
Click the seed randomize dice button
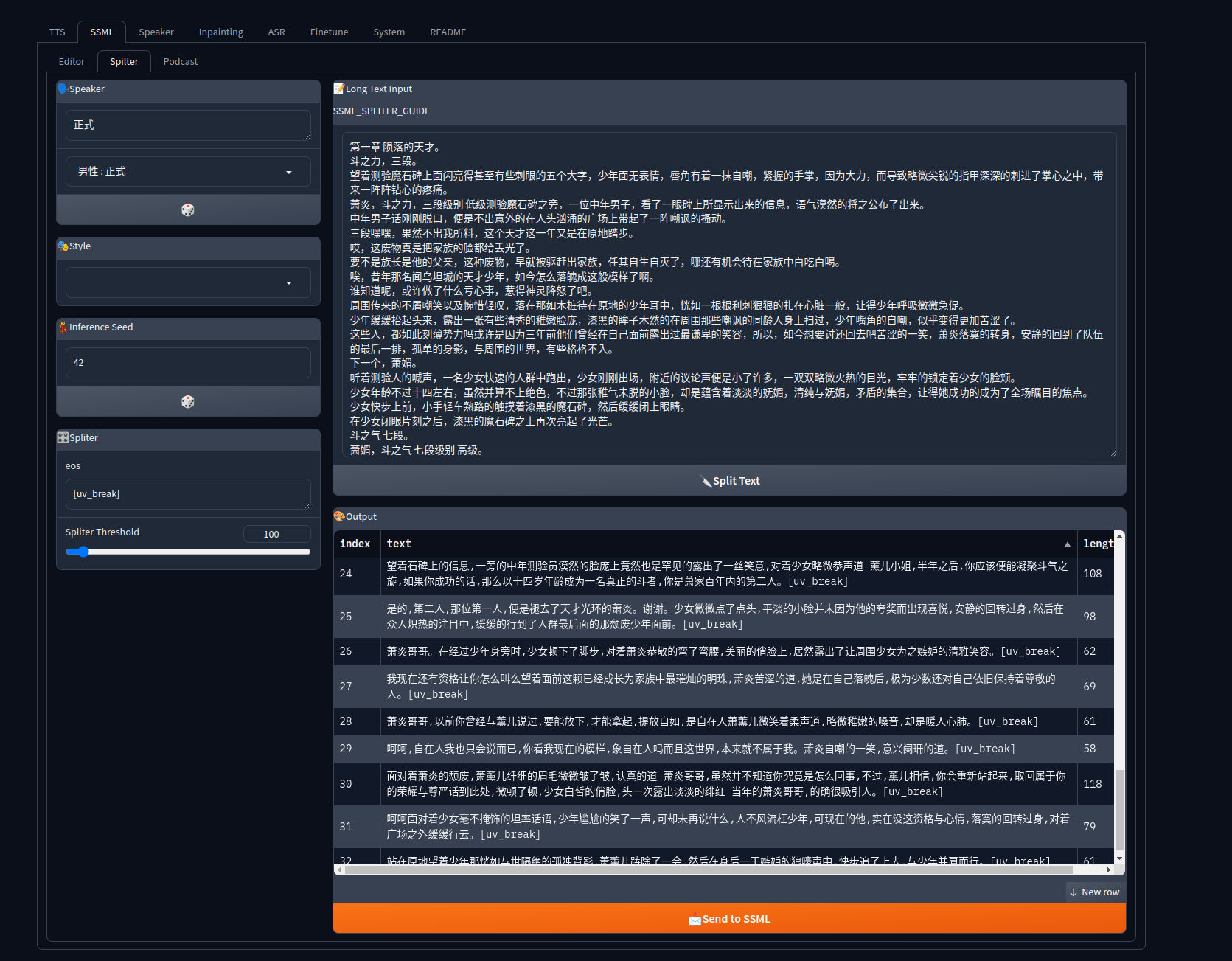(x=188, y=402)
